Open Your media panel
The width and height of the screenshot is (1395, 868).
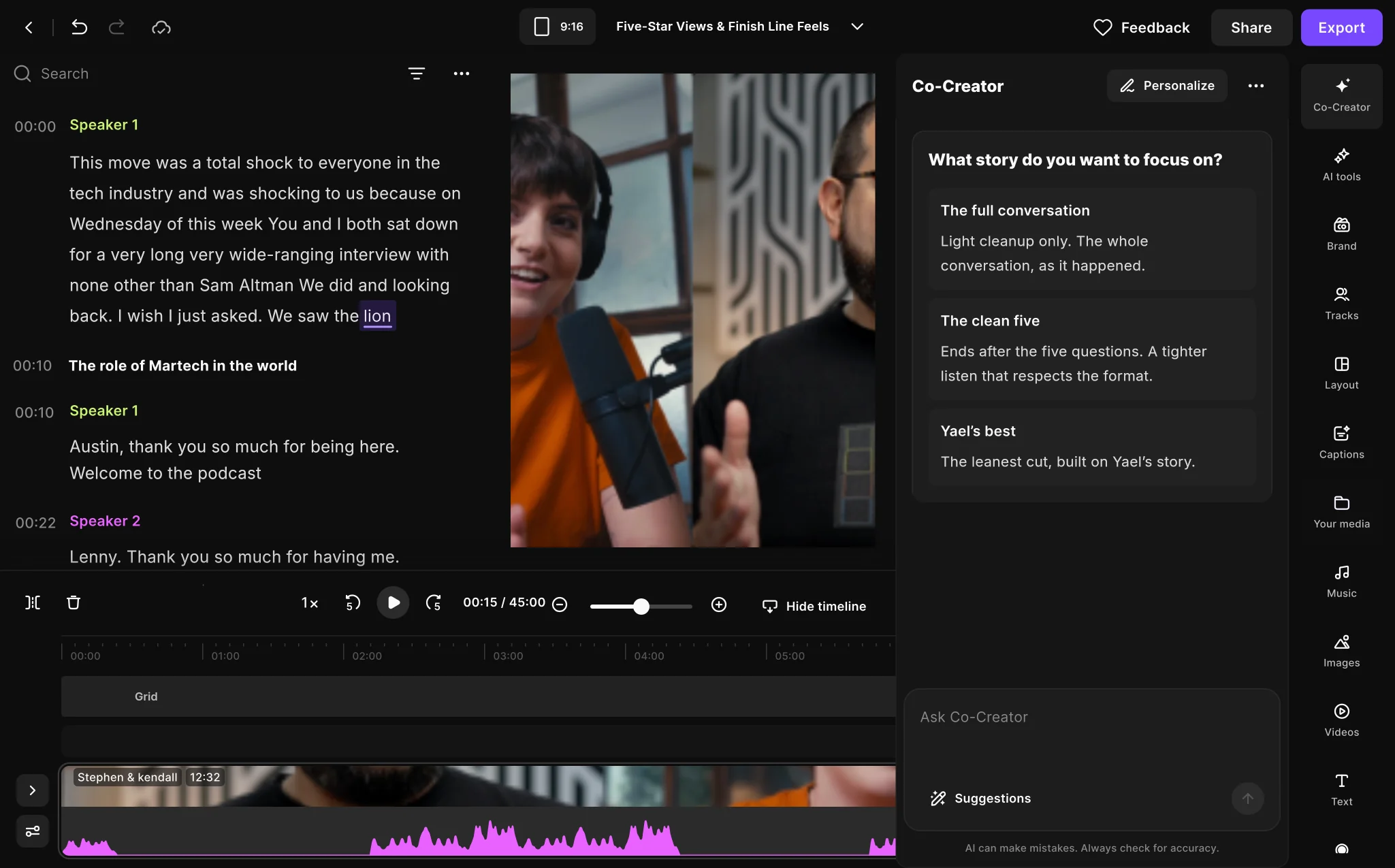1341,512
